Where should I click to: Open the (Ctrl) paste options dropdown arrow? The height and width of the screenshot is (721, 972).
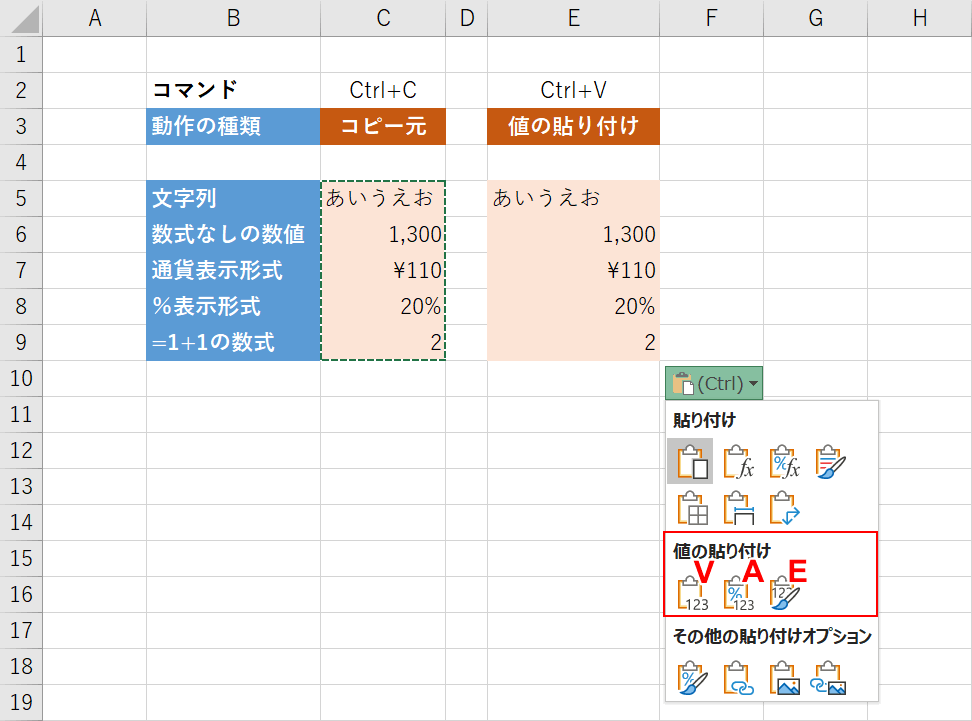click(752, 381)
